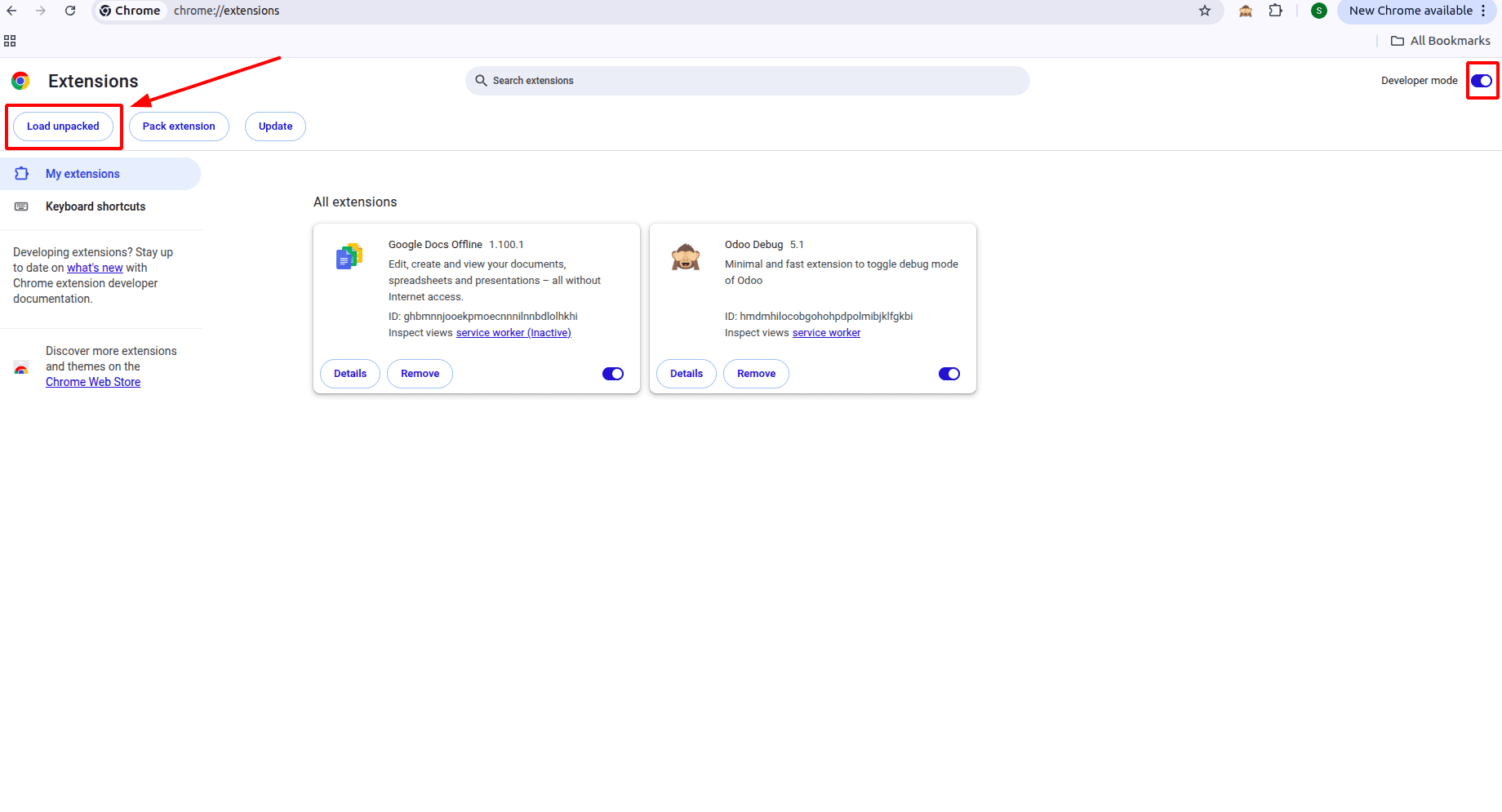The image size is (1502, 812).
Task: Open the profile avatar icon
Action: tap(1319, 11)
